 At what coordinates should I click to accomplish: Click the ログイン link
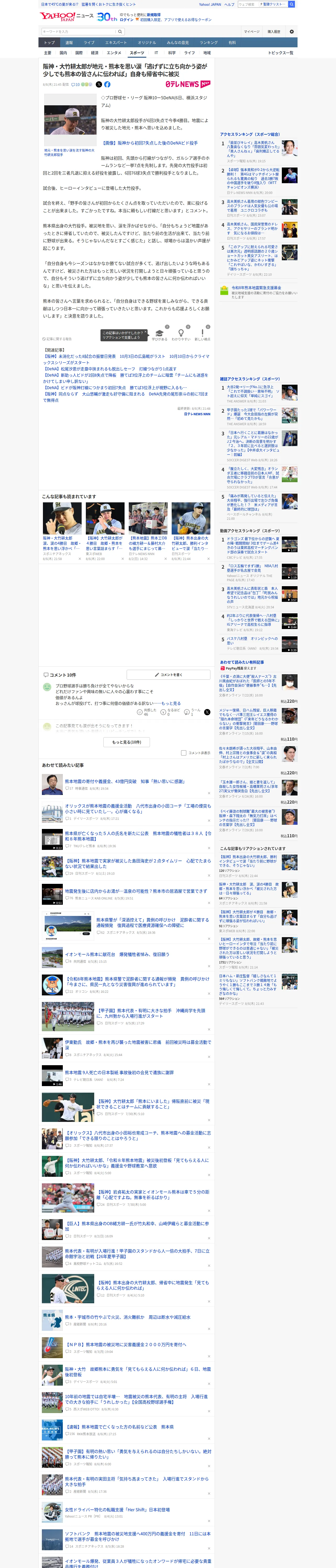point(127,20)
